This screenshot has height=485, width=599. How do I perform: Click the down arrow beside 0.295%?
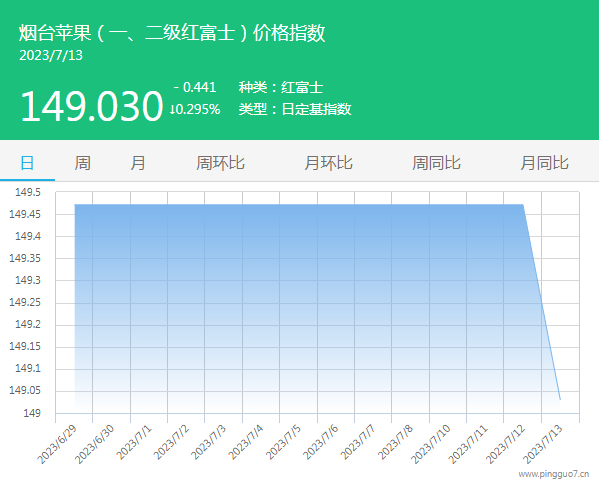[x=173, y=110]
